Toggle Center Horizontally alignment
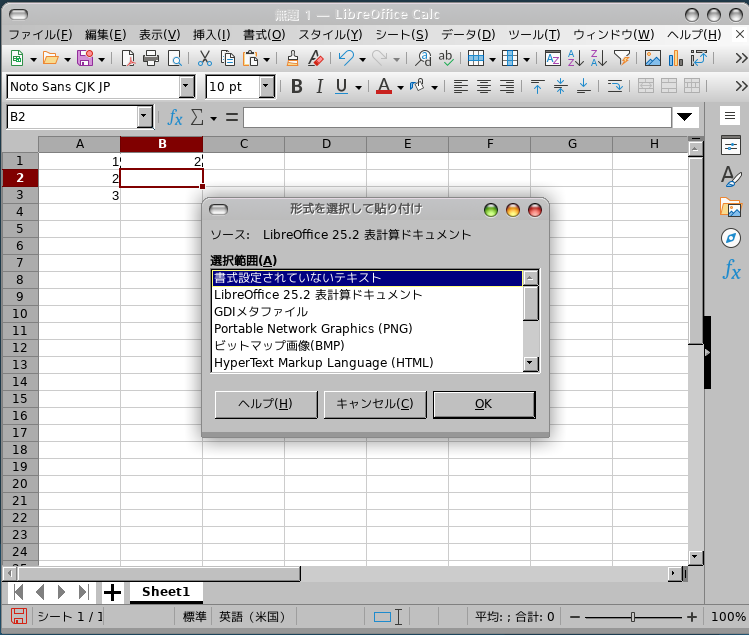Viewport: 749px width, 635px height. point(483,86)
